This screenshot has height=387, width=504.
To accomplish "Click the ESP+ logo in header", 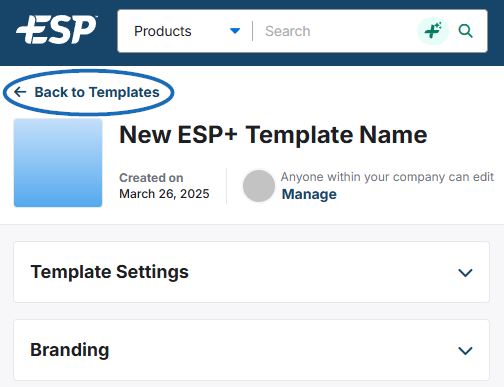I will [57, 30].
